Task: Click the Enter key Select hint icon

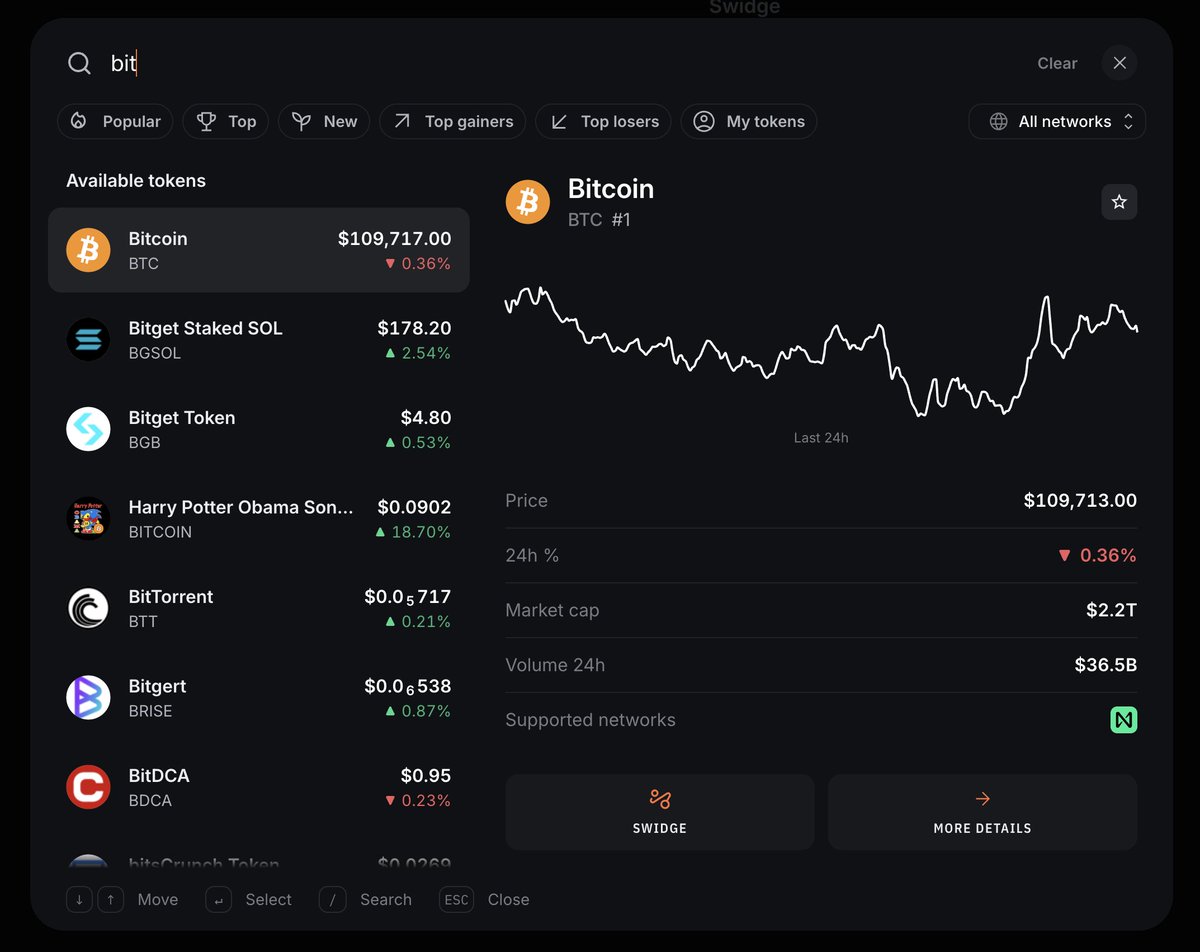Action: pyautogui.click(x=219, y=900)
